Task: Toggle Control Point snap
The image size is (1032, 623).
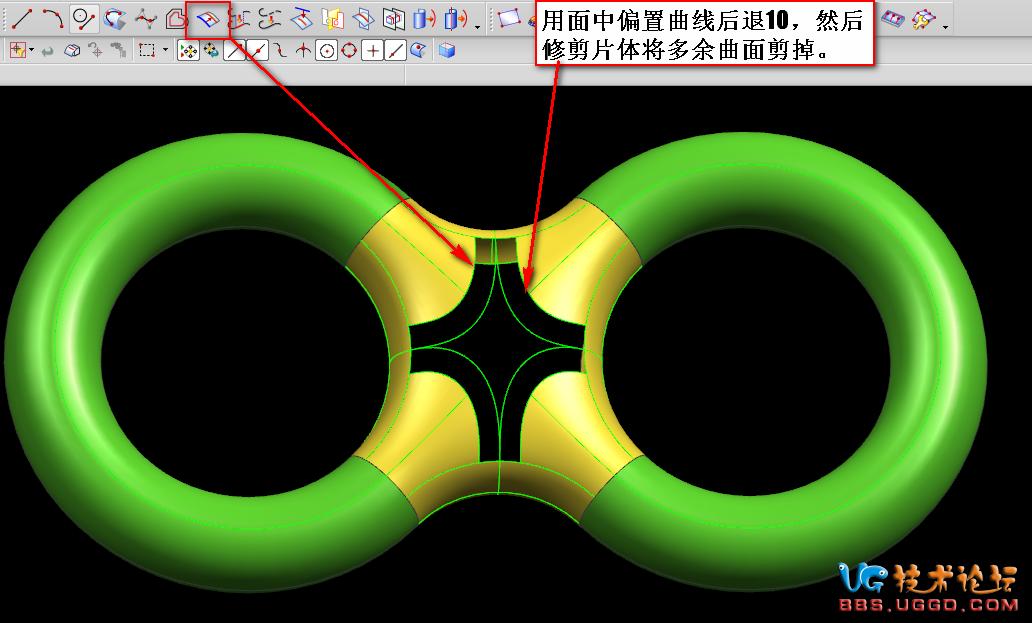Action: [280, 51]
